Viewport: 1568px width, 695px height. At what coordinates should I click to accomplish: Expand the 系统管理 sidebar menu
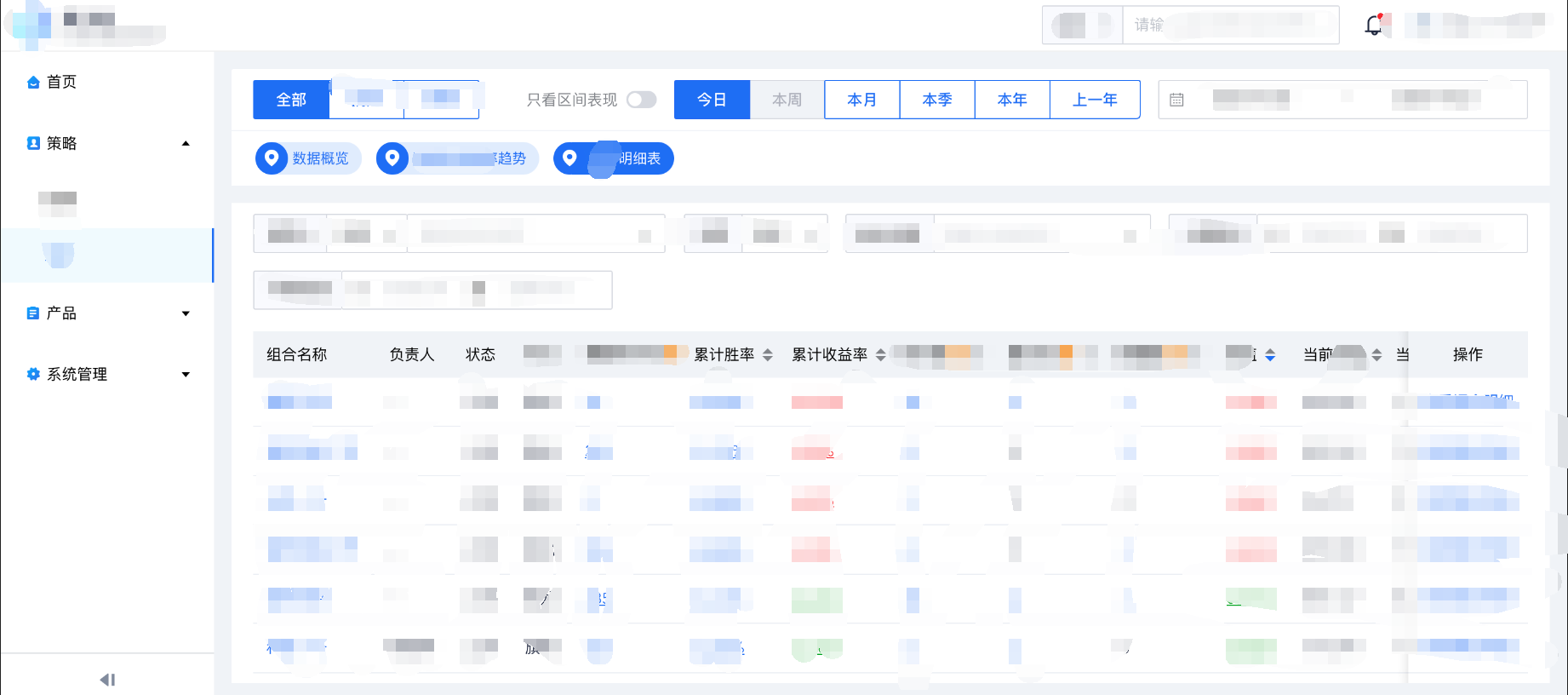pos(186,374)
